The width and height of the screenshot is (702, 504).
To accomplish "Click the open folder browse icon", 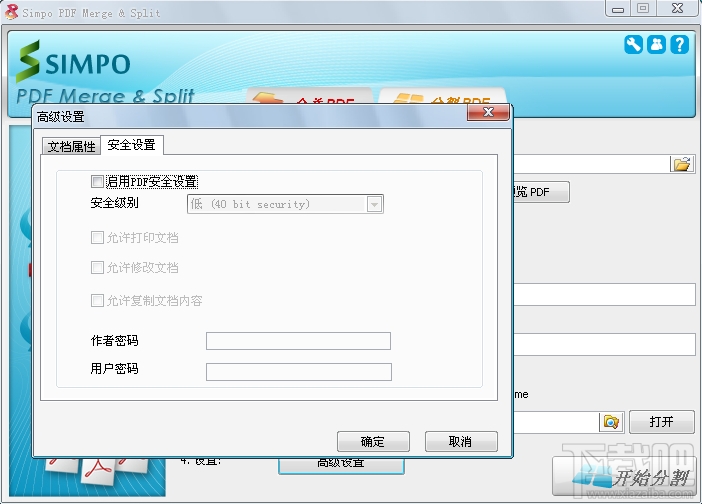I will point(682,164).
